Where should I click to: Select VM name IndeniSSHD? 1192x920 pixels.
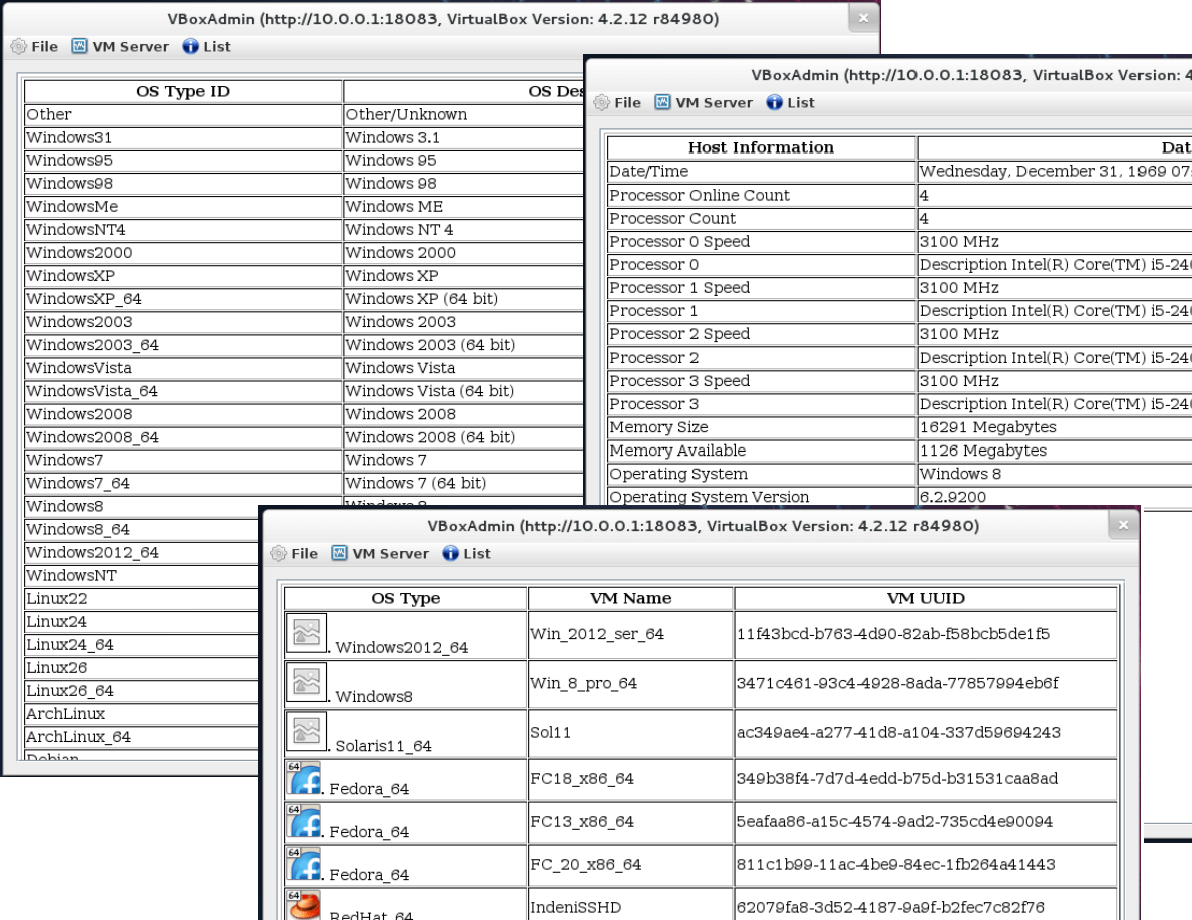(575, 907)
